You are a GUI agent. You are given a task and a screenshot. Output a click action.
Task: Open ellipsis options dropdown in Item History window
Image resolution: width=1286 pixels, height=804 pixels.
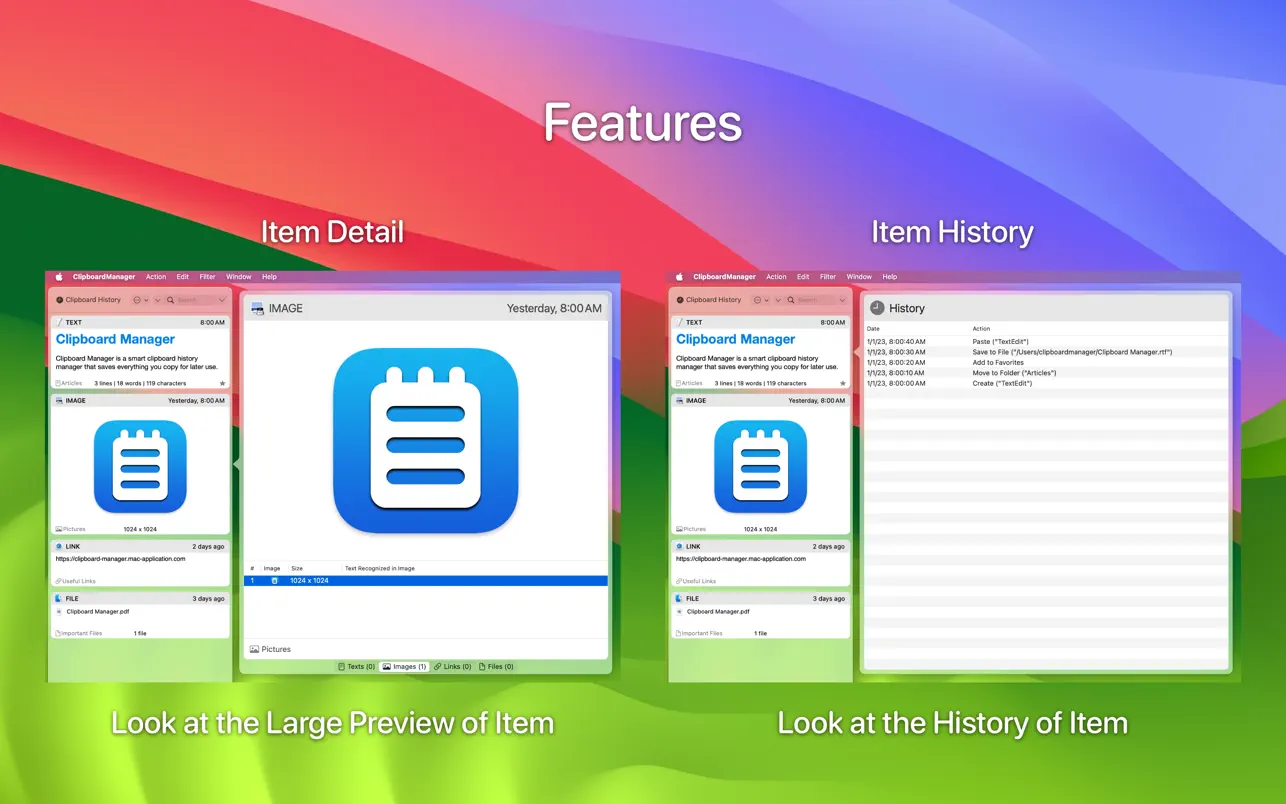(x=760, y=300)
